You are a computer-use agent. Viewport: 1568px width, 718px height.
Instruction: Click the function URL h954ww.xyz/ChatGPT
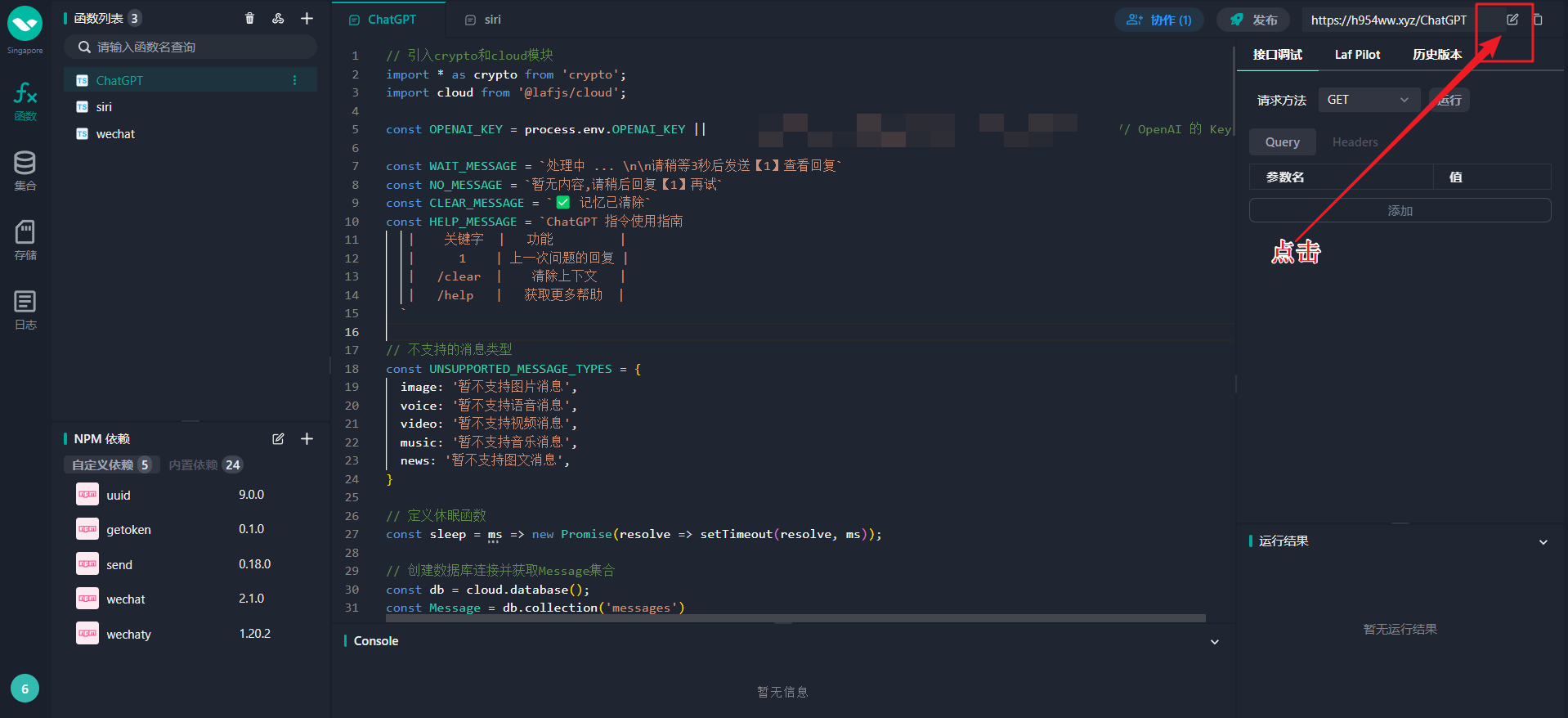[1388, 20]
